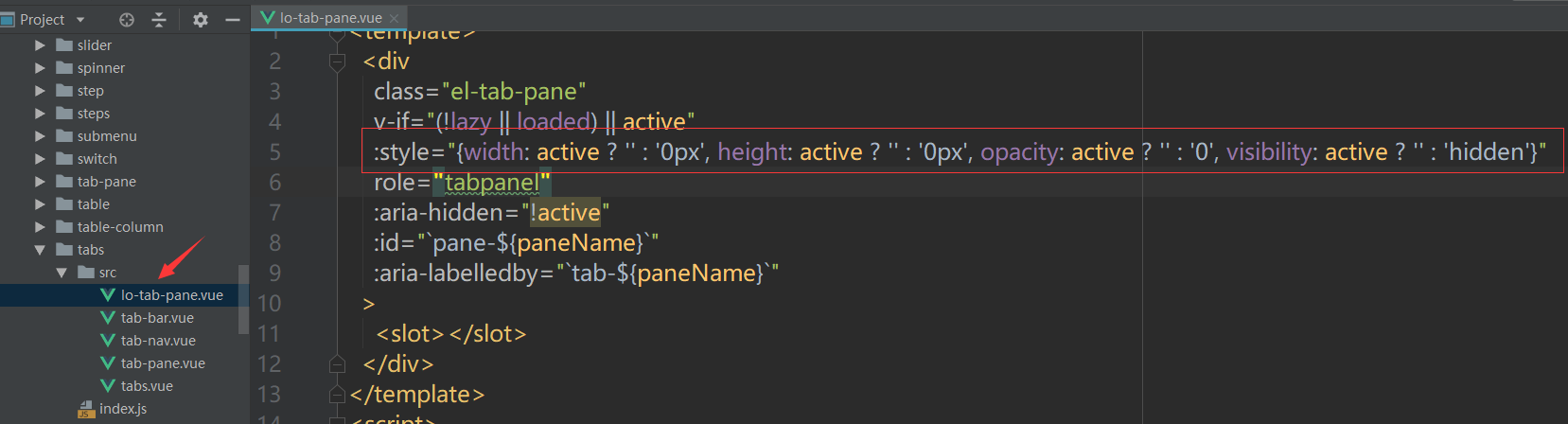Select tabs.vue in the file tree
This screenshot has height=424, width=1568.
coord(147,386)
